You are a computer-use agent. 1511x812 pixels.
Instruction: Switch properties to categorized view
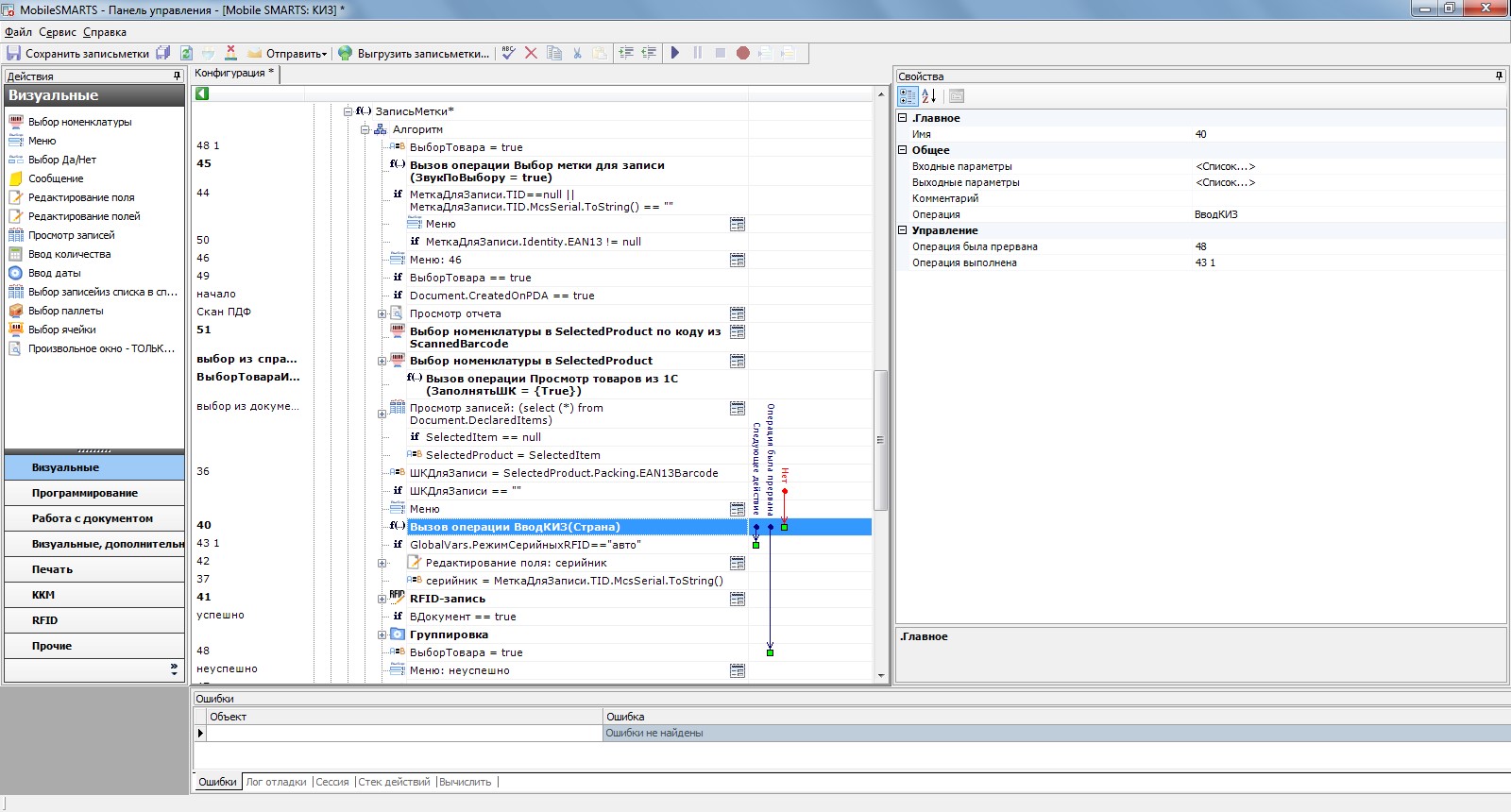point(908,95)
